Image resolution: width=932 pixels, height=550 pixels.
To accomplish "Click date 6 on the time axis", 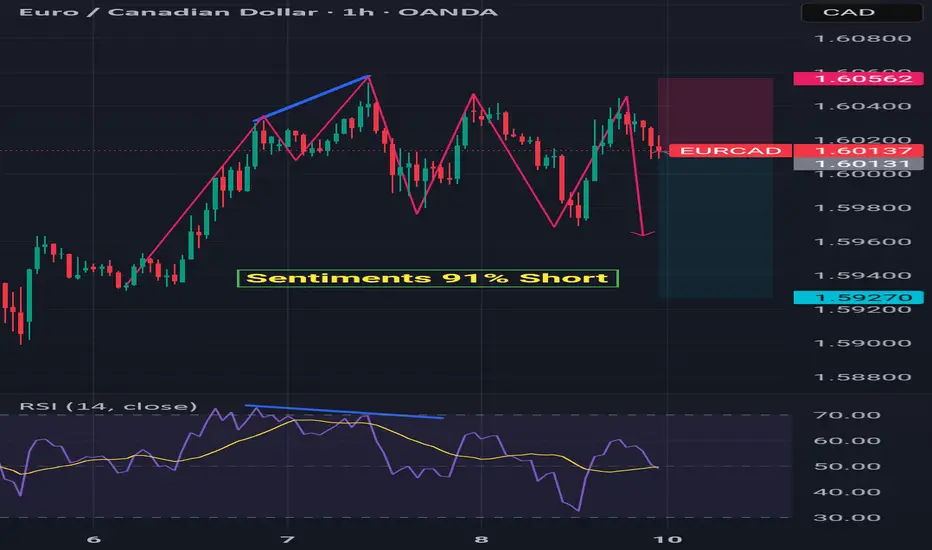I will click(93, 540).
